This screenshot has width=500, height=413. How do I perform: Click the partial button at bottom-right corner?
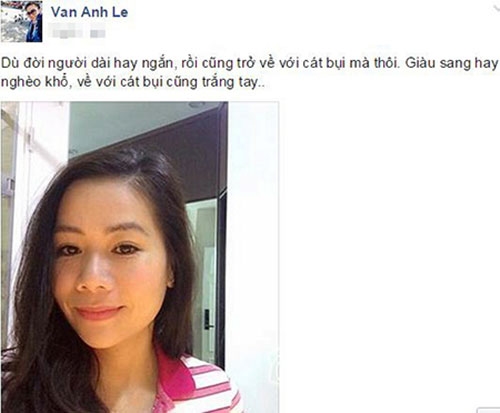(489, 410)
